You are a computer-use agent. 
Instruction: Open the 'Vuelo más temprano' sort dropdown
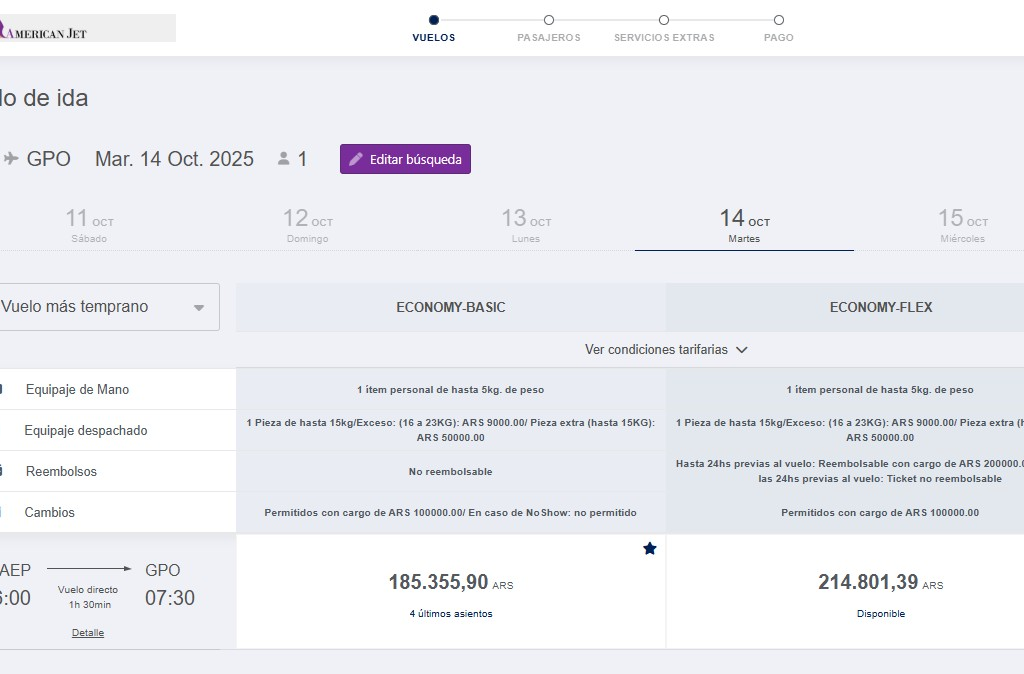[x=108, y=307]
